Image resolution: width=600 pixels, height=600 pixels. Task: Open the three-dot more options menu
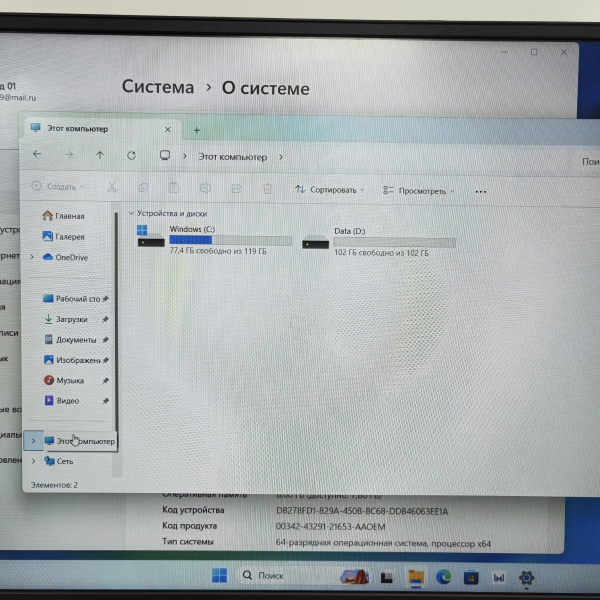point(481,192)
